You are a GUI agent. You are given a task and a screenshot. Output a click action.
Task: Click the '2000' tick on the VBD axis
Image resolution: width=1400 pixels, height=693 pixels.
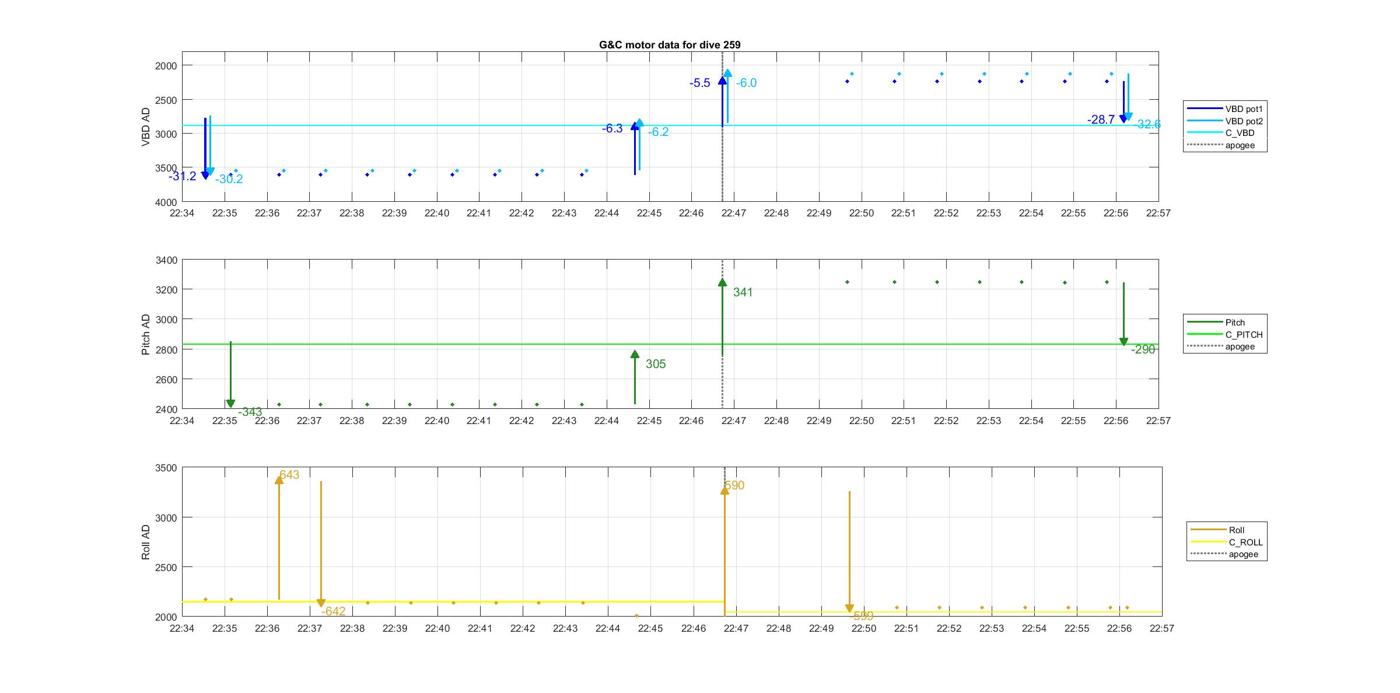coord(166,66)
